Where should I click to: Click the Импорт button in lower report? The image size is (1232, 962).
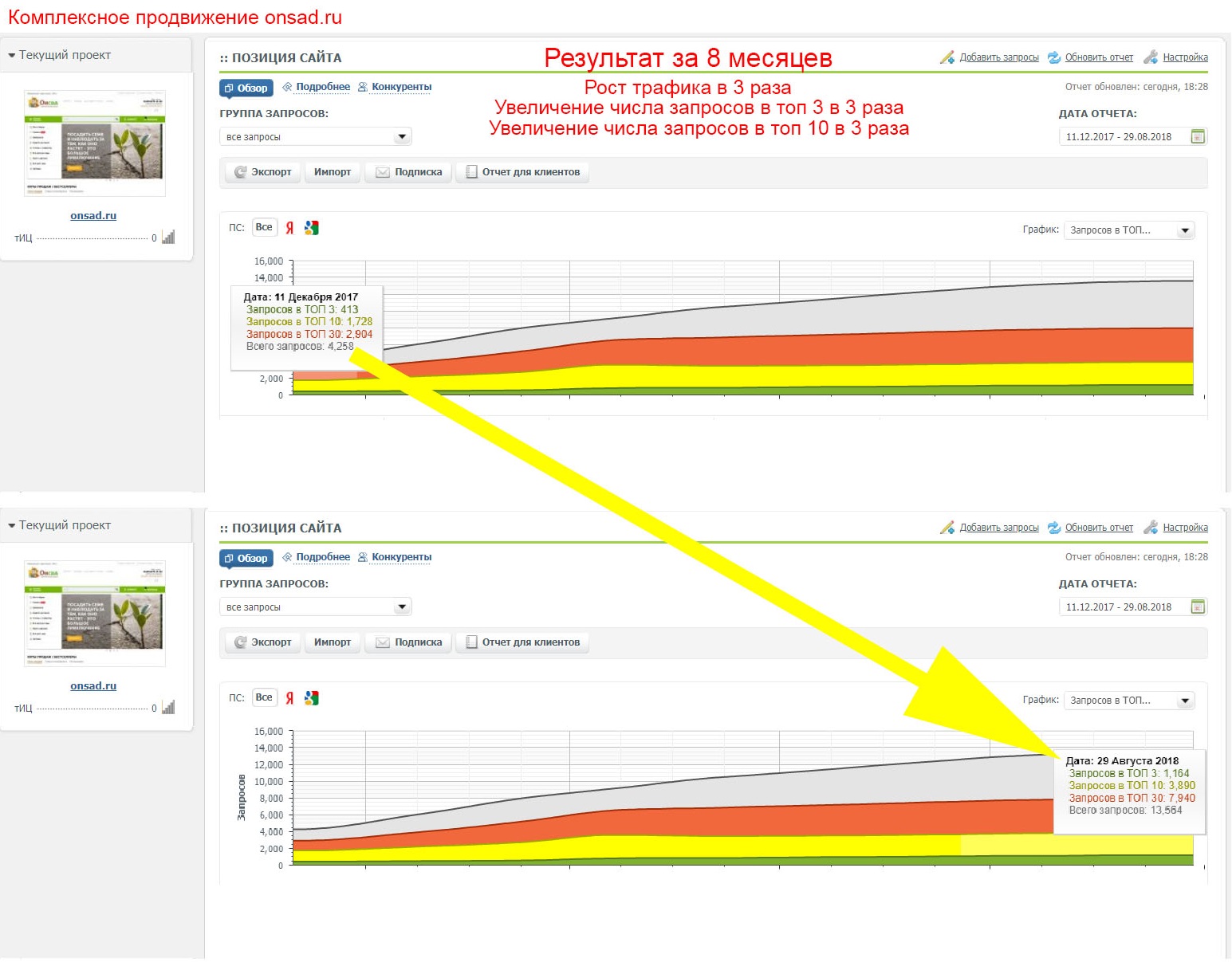pos(333,642)
